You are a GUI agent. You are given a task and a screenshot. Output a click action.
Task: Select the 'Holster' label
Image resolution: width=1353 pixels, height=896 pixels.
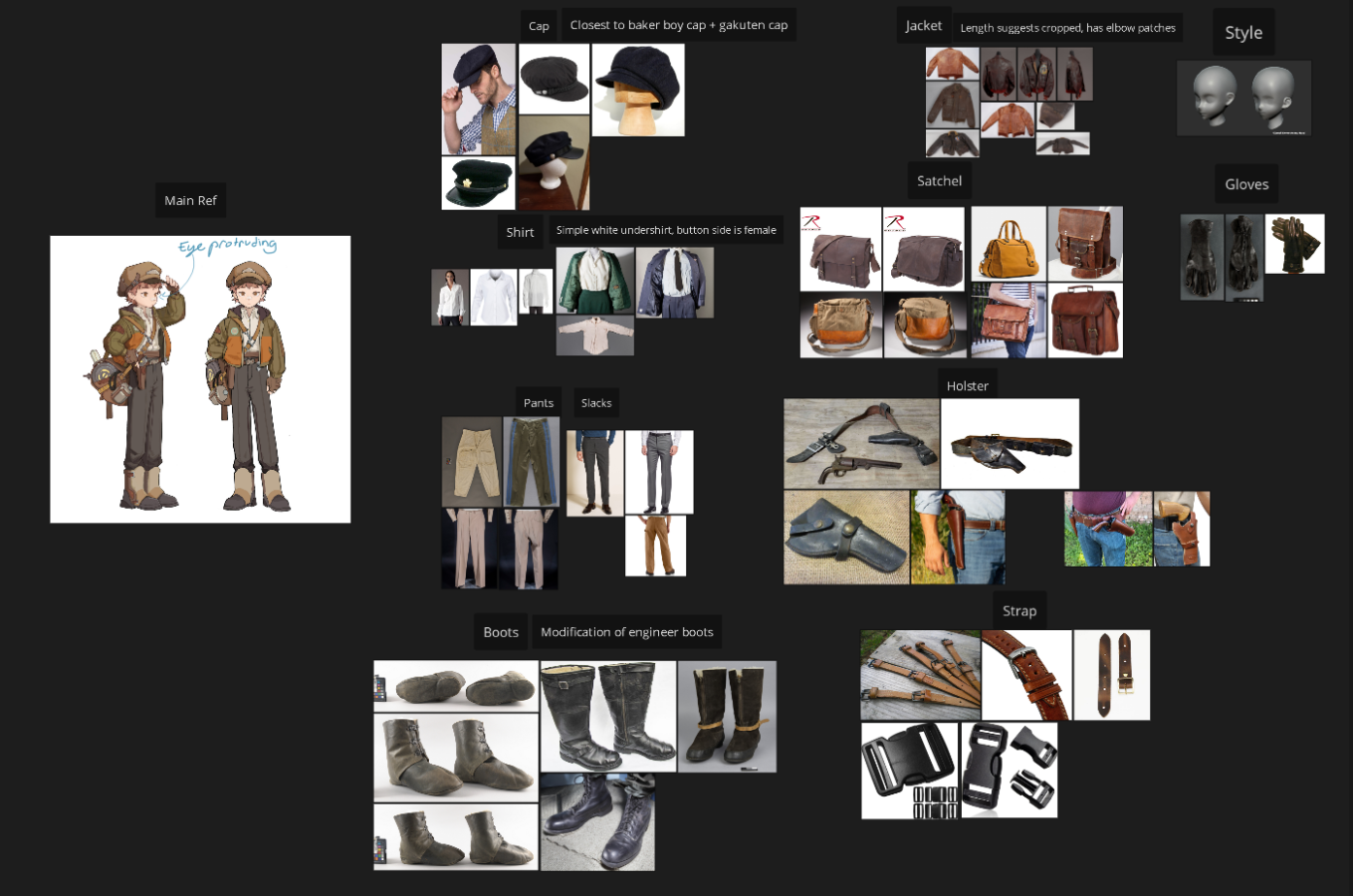click(x=968, y=386)
